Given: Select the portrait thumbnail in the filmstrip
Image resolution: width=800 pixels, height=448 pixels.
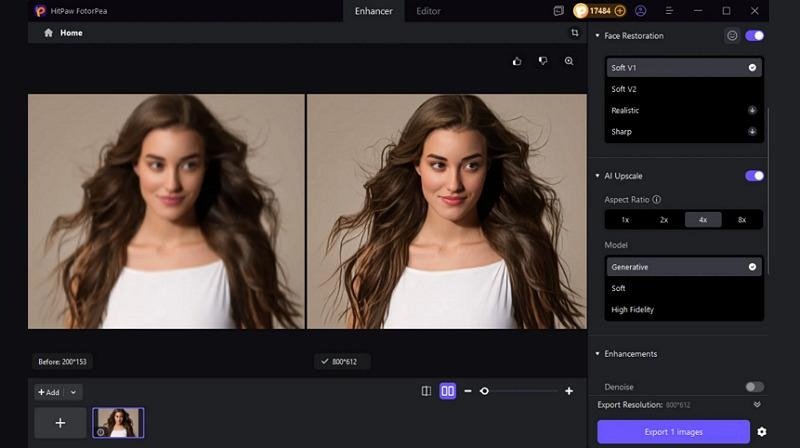Looking at the screenshot, I should 118,423.
